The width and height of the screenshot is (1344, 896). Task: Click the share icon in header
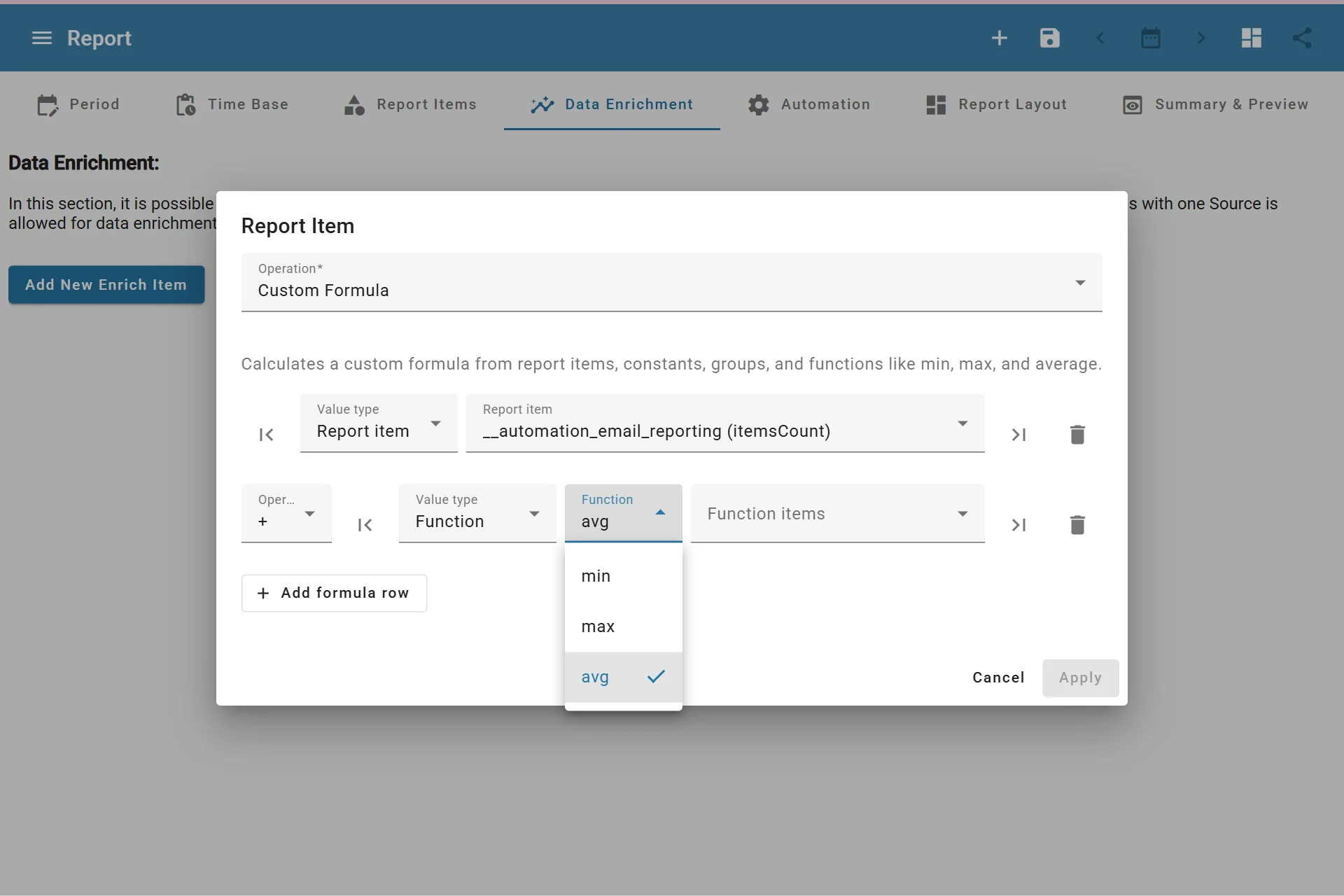click(x=1302, y=38)
